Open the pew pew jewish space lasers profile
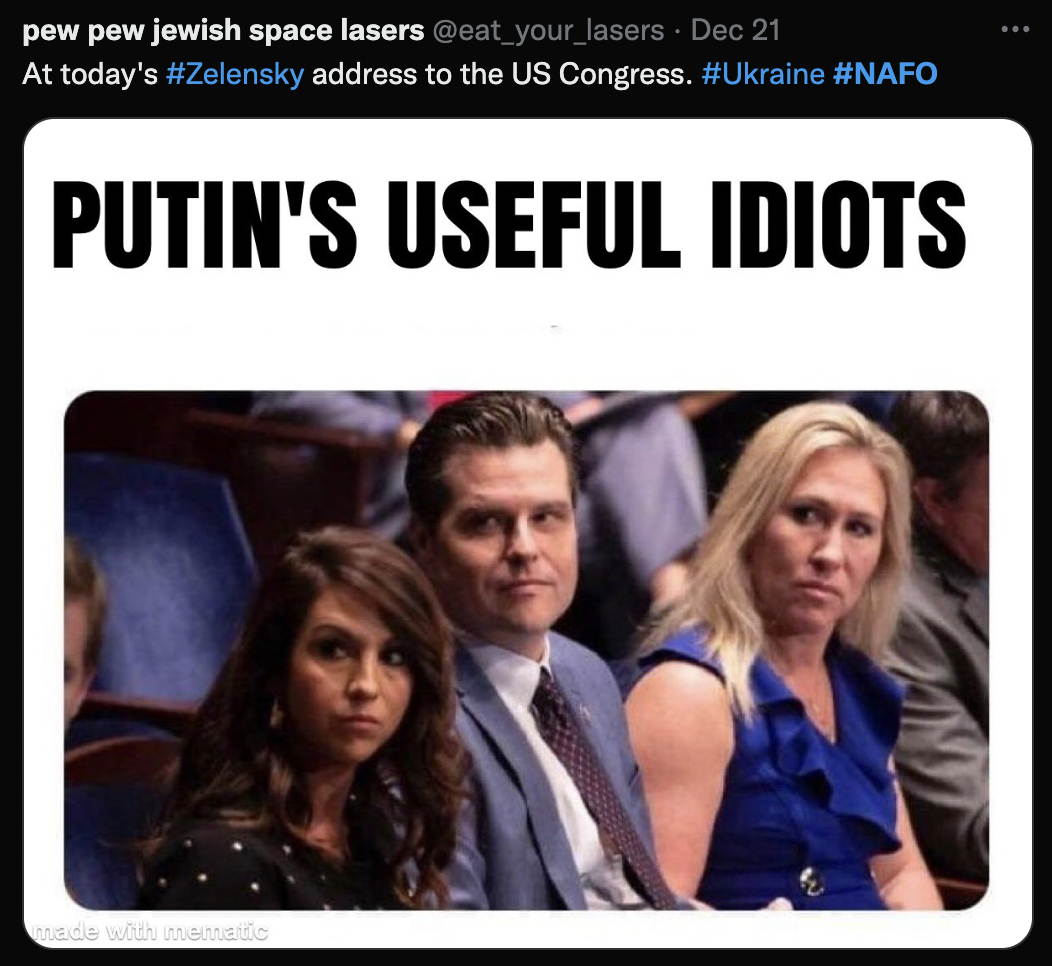 [x=223, y=30]
